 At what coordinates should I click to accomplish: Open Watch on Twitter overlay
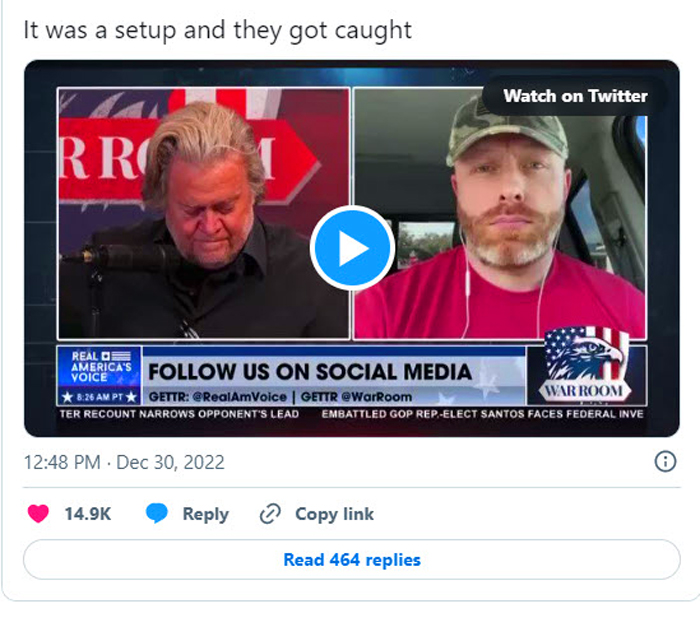click(x=575, y=96)
